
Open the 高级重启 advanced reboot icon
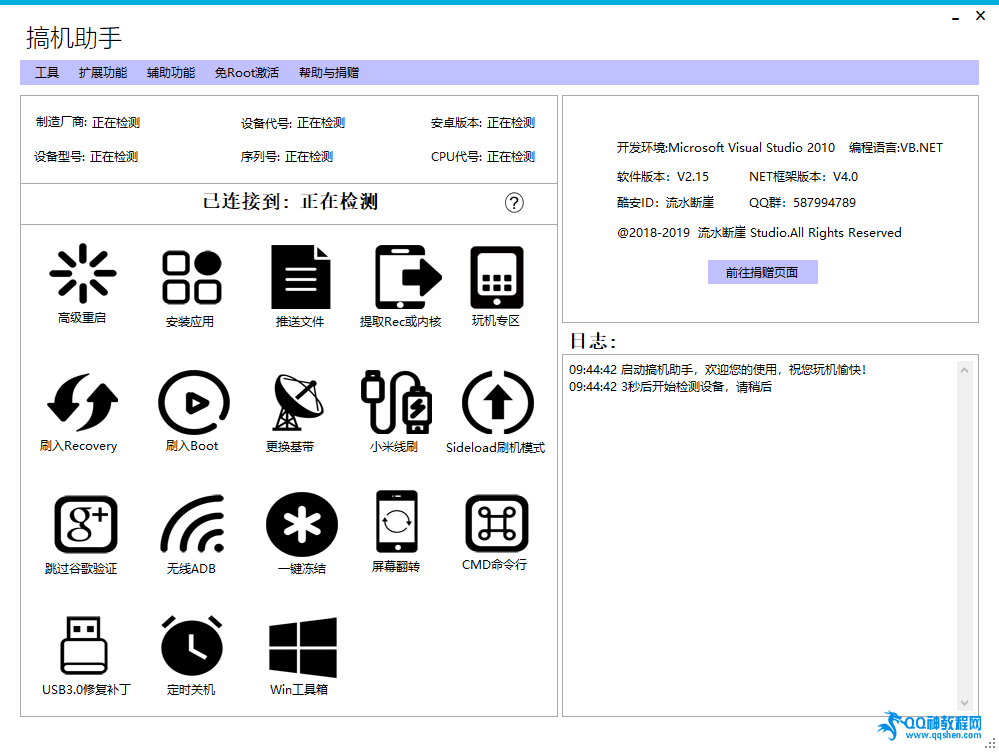[x=82, y=273]
